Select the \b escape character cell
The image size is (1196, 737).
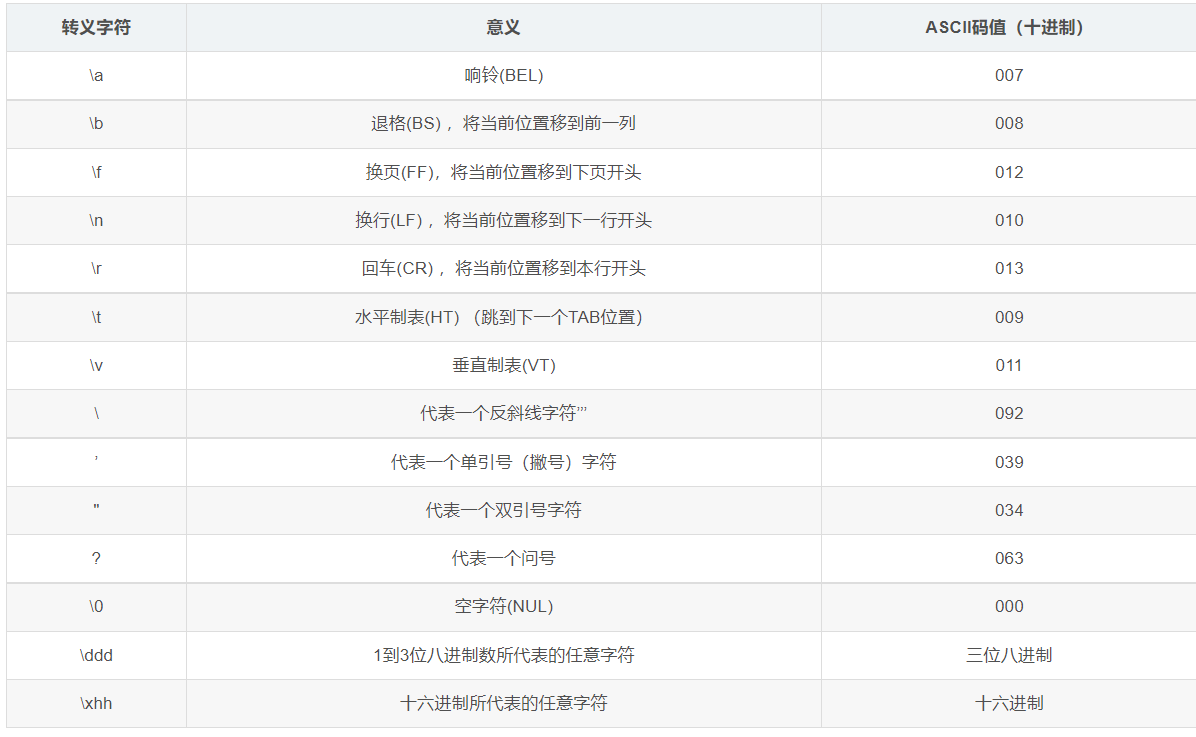pyautogui.click(x=96, y=124)
